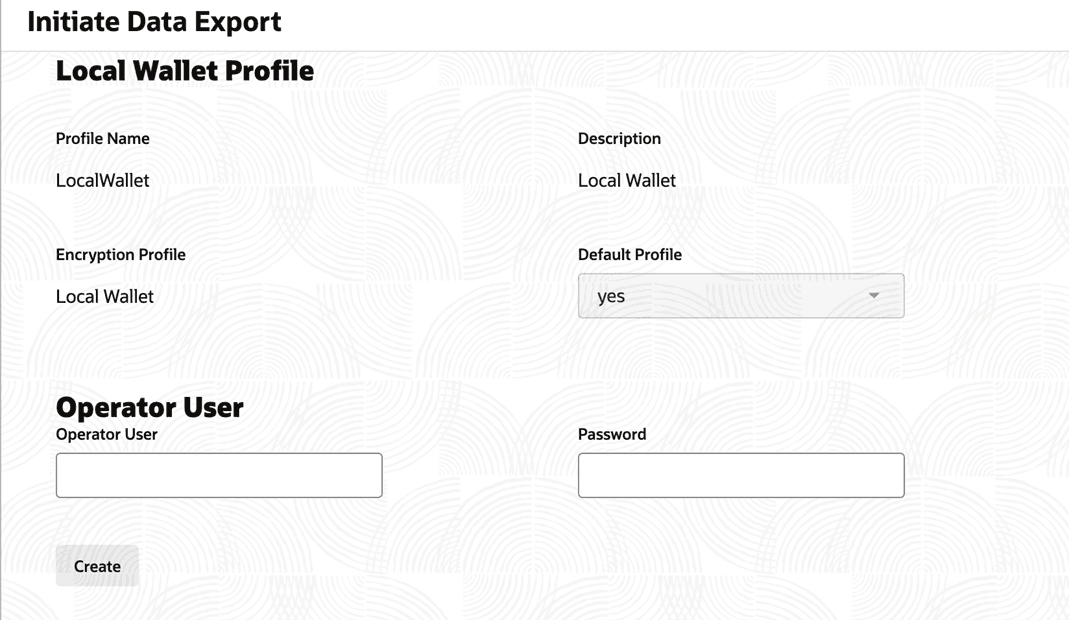1069x620 pixels.
Task: Click into the Password input field
Action: pyautogui.click(x=741, y=475)
